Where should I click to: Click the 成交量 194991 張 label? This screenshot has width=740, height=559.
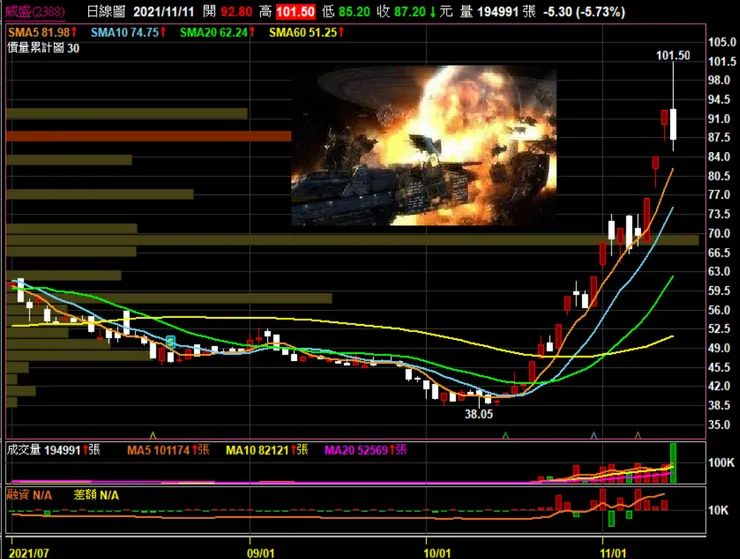click(x=53, y=450)
